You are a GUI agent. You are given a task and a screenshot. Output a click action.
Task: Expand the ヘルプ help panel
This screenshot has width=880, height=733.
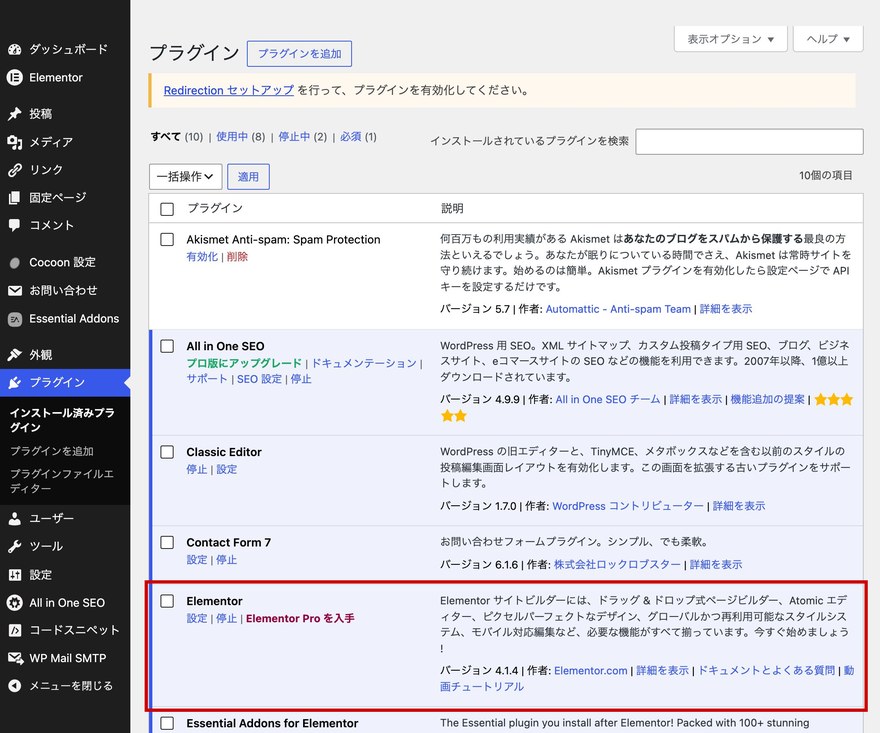pyautogui.click(x=828, y=39)
